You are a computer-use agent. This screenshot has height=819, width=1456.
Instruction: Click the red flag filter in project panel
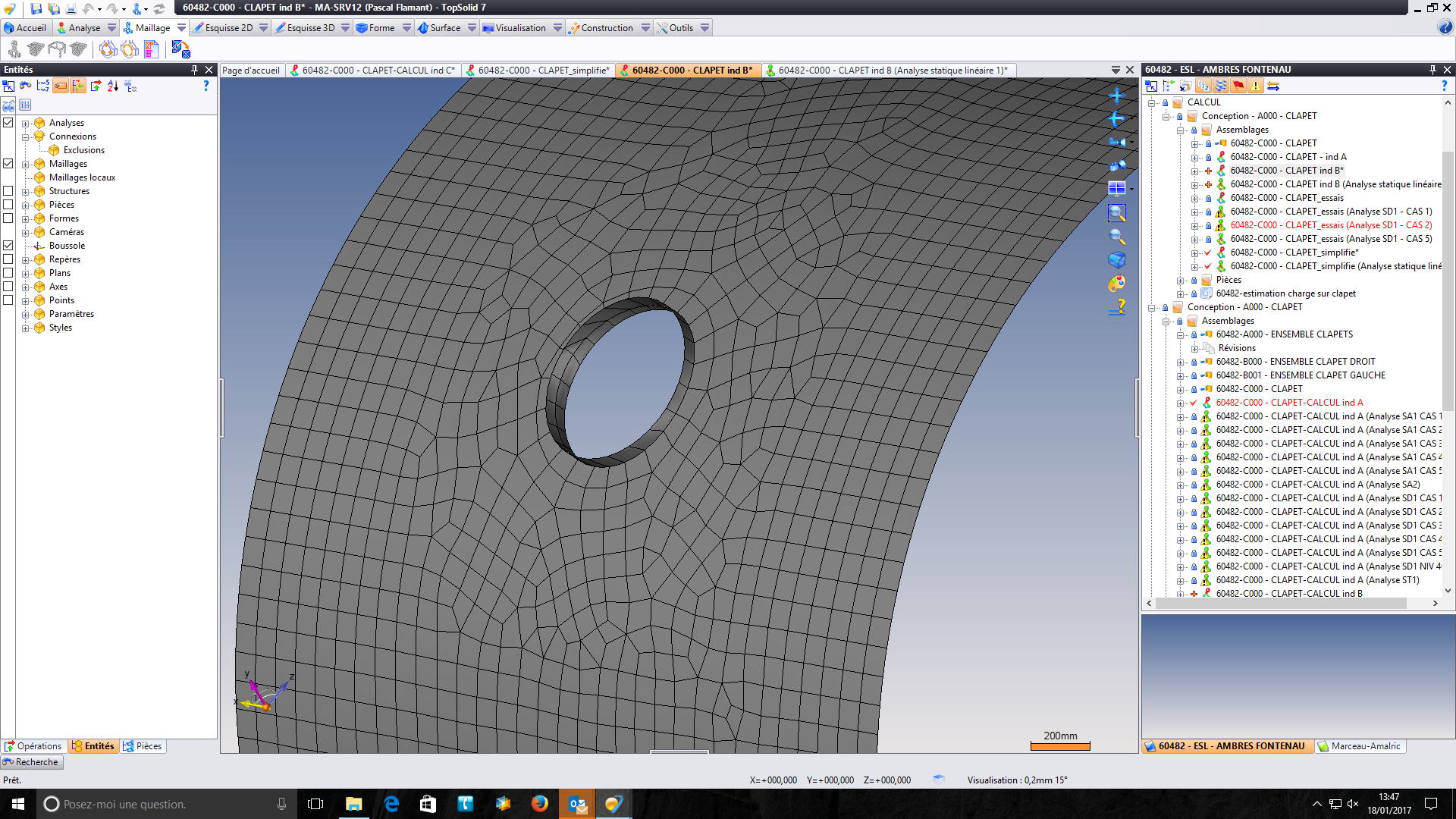click(1238, 86)
